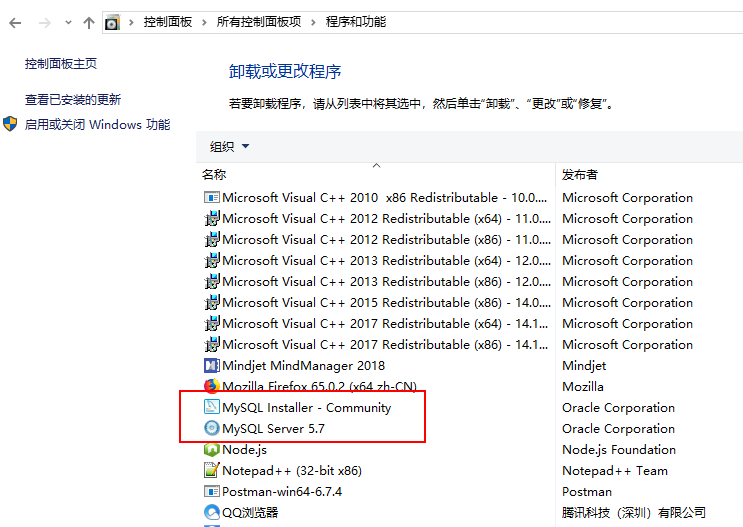Click publisher 腾讯科技（深圳）有限公司

[x=634, y=512]
